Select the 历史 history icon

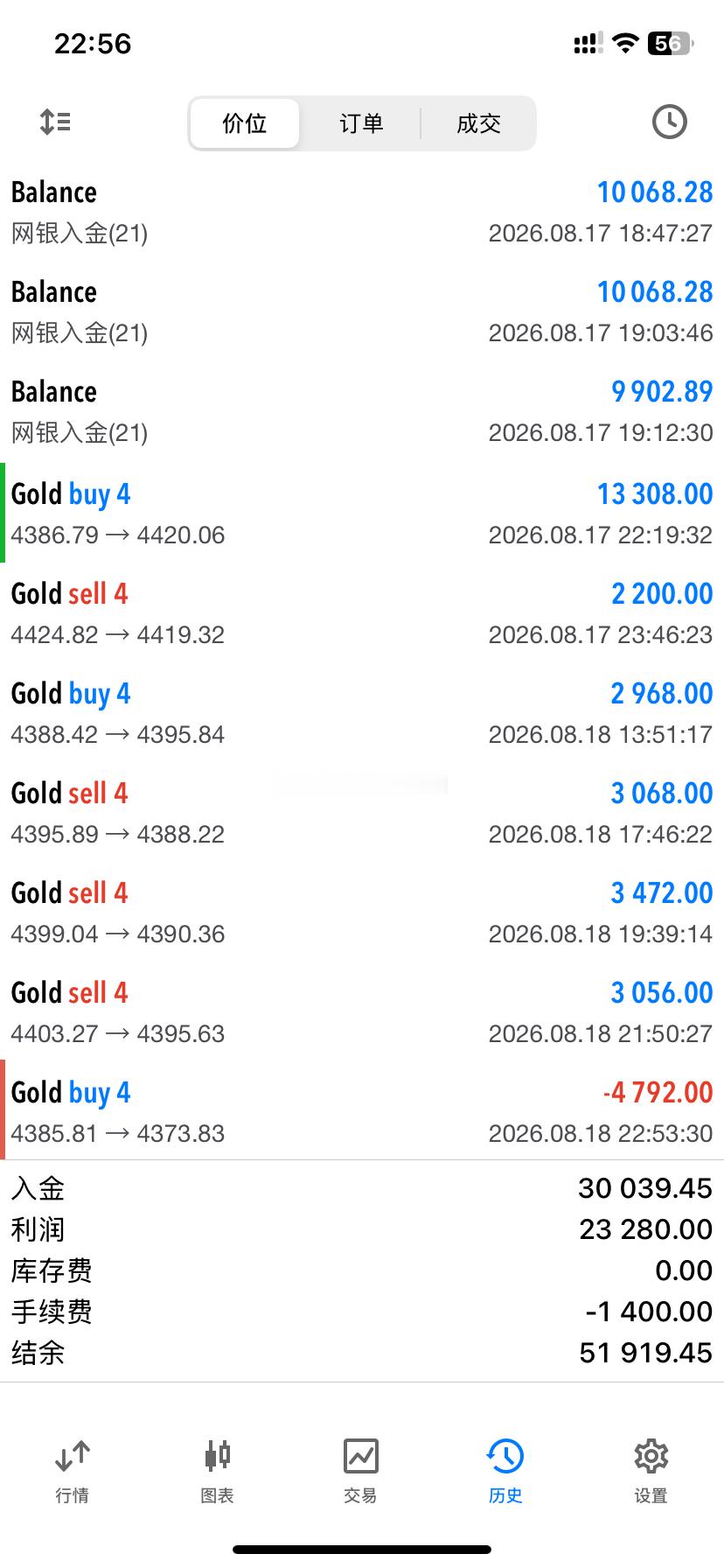tap(505, 1456)
